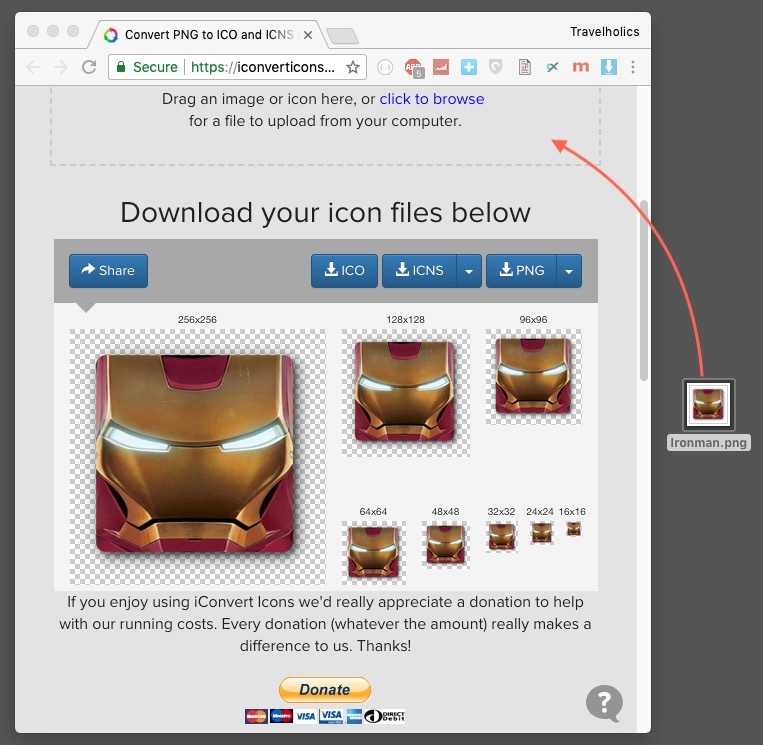Click the page vertical scrollbar thumb
The width and height of the screenshot is (763, 745).
(x=644, y=290)
